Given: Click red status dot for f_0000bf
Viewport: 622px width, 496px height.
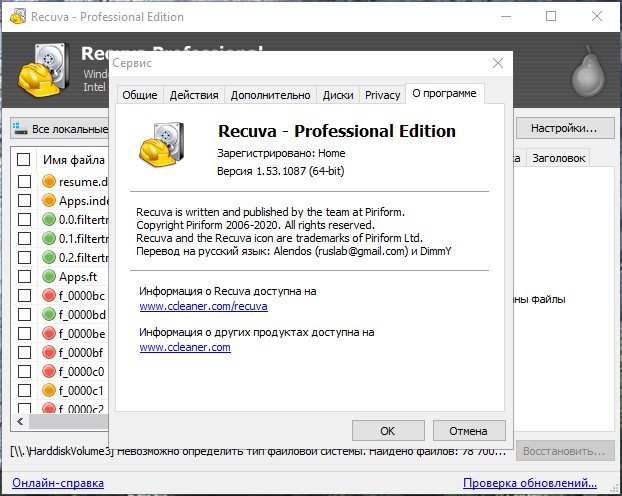Looking at the screenshot, I should (x=49, y=352).
